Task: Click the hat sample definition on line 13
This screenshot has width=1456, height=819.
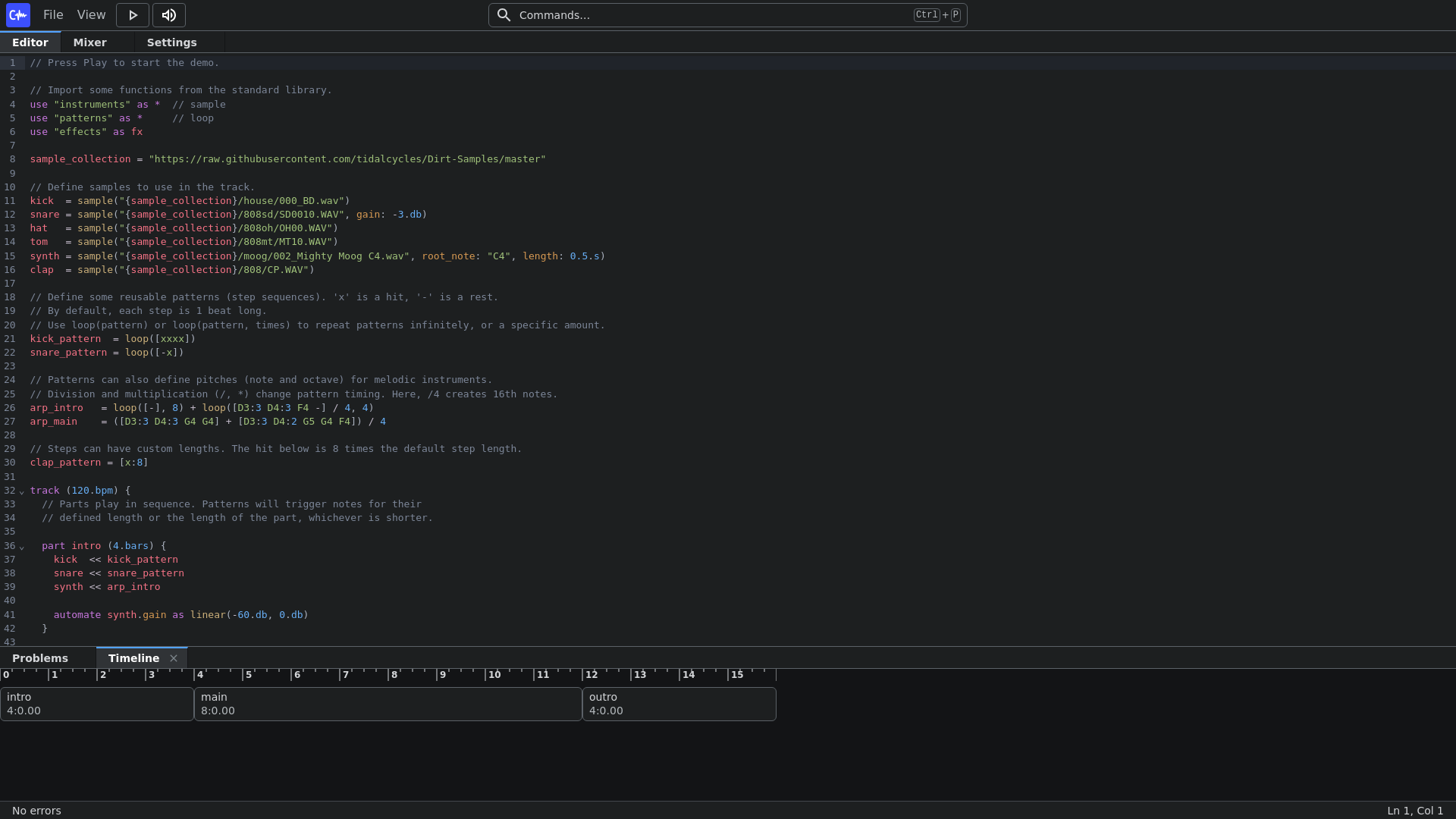Action: (184, 228)
